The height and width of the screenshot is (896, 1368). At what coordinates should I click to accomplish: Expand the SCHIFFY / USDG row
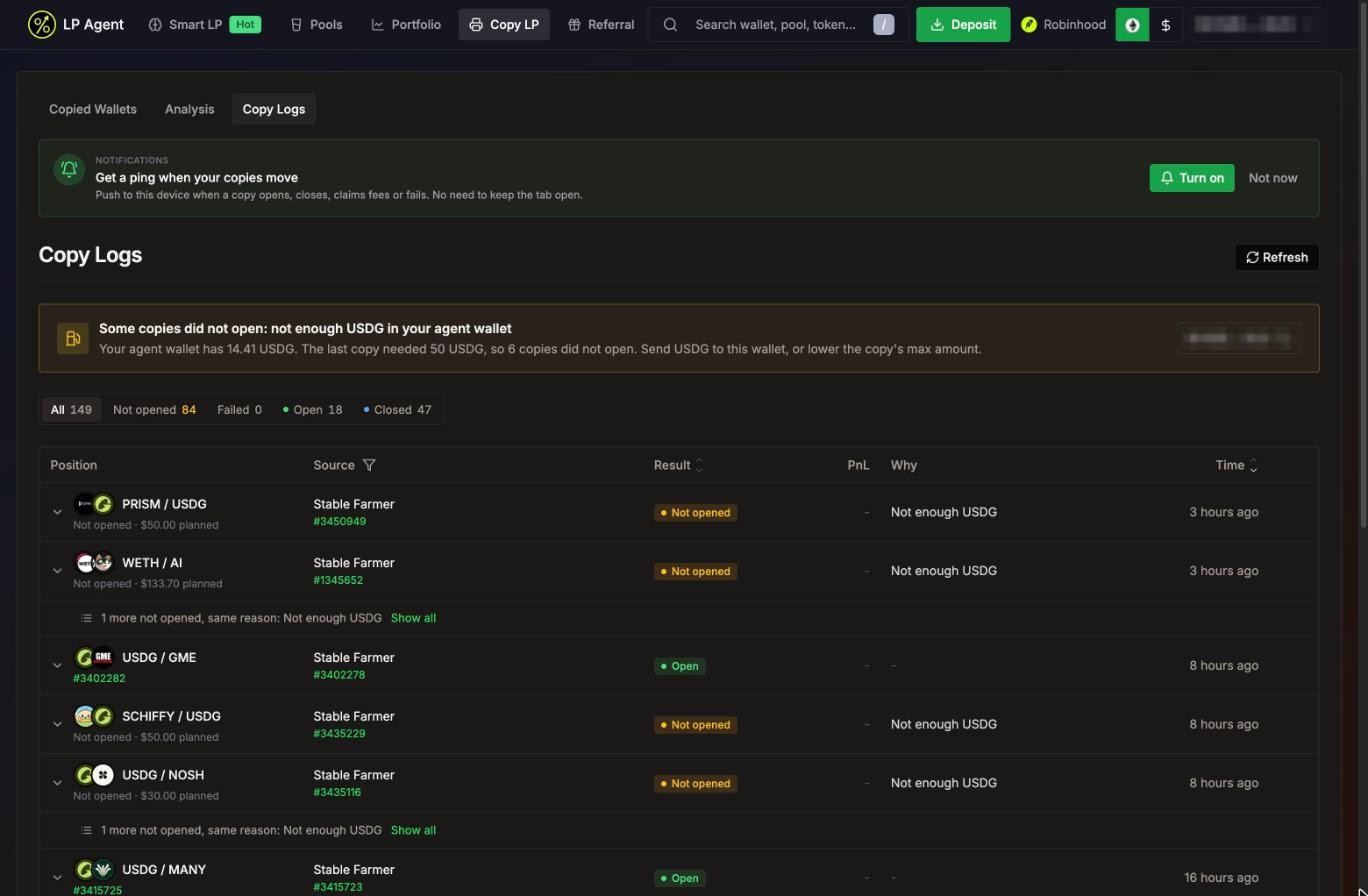click(x=57, y=724)
